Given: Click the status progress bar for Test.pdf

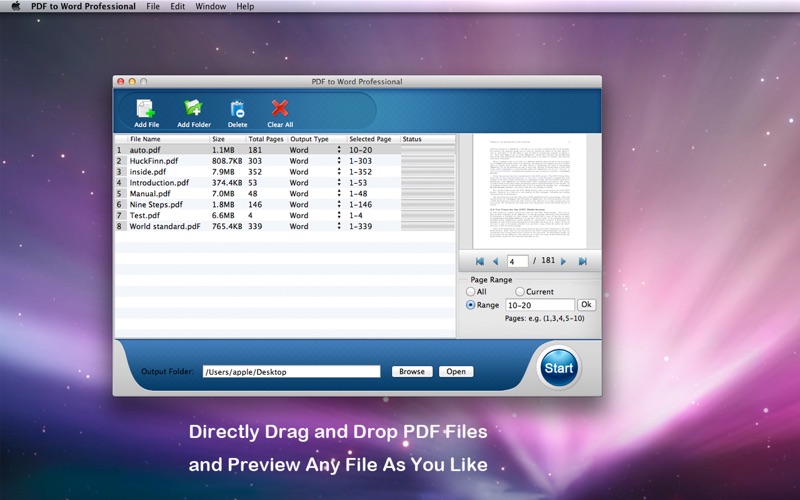Looking at the screenshot, I should (x=428, y=215).
